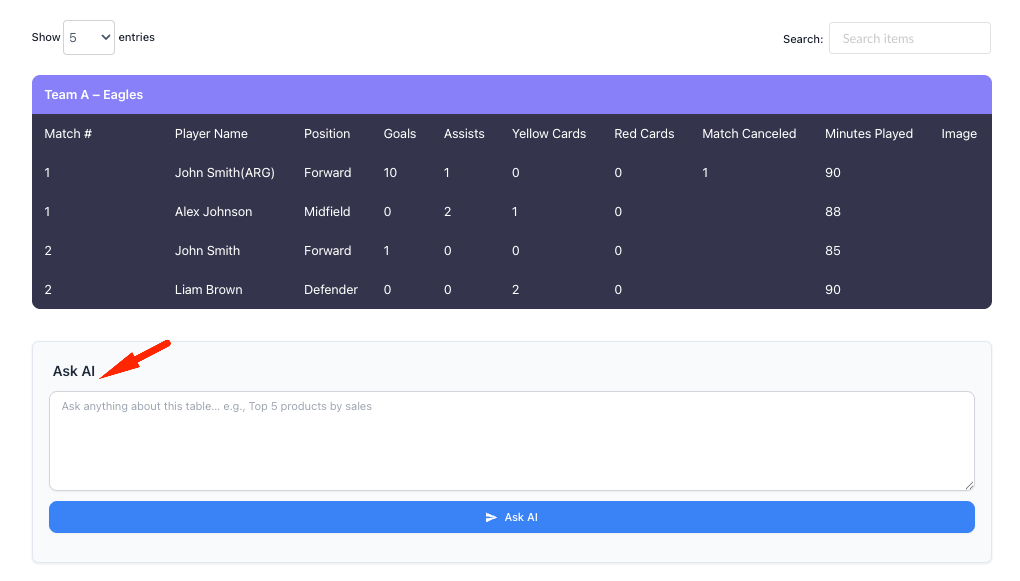This screenshot has height=581, width=1020.
Task: Click the paper plane send icon
Action: [x=491, y=517]
